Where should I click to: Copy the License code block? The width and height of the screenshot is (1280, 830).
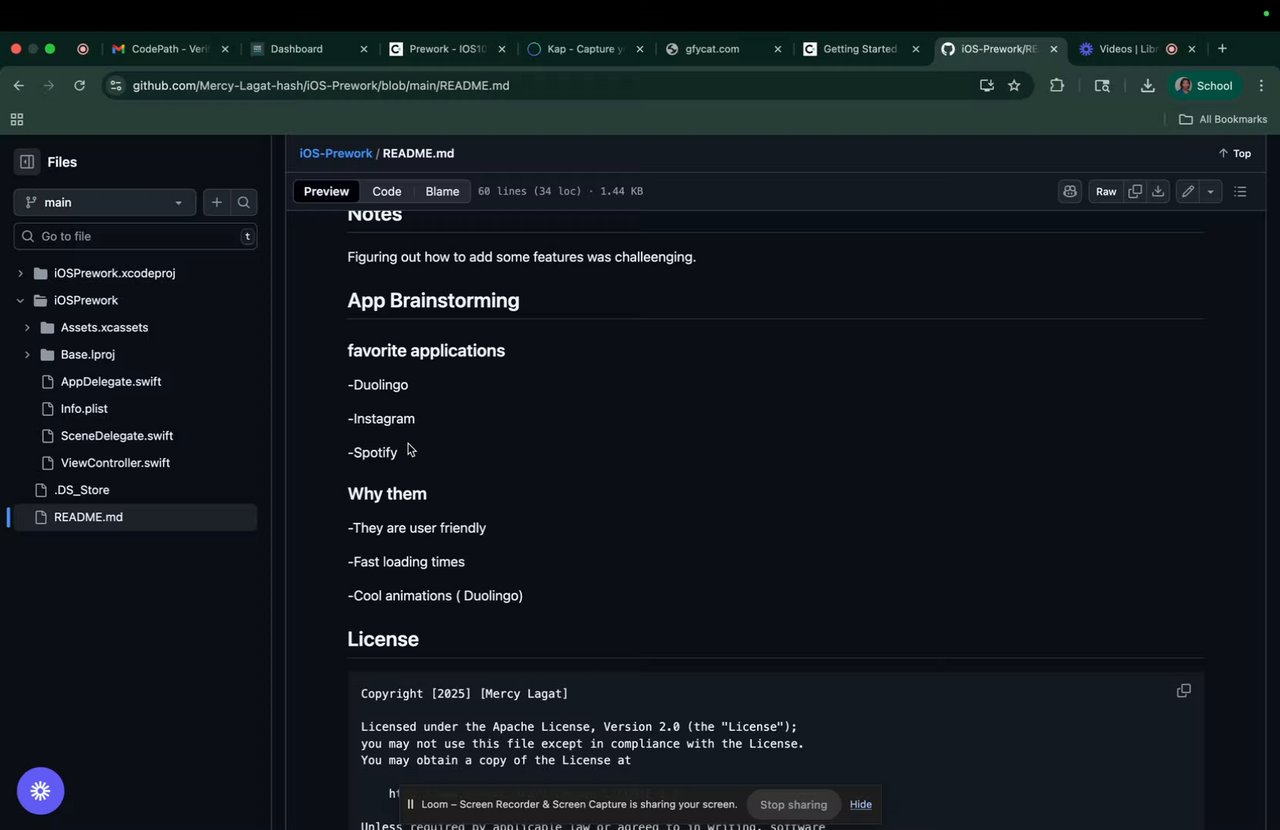point(1183,691)
